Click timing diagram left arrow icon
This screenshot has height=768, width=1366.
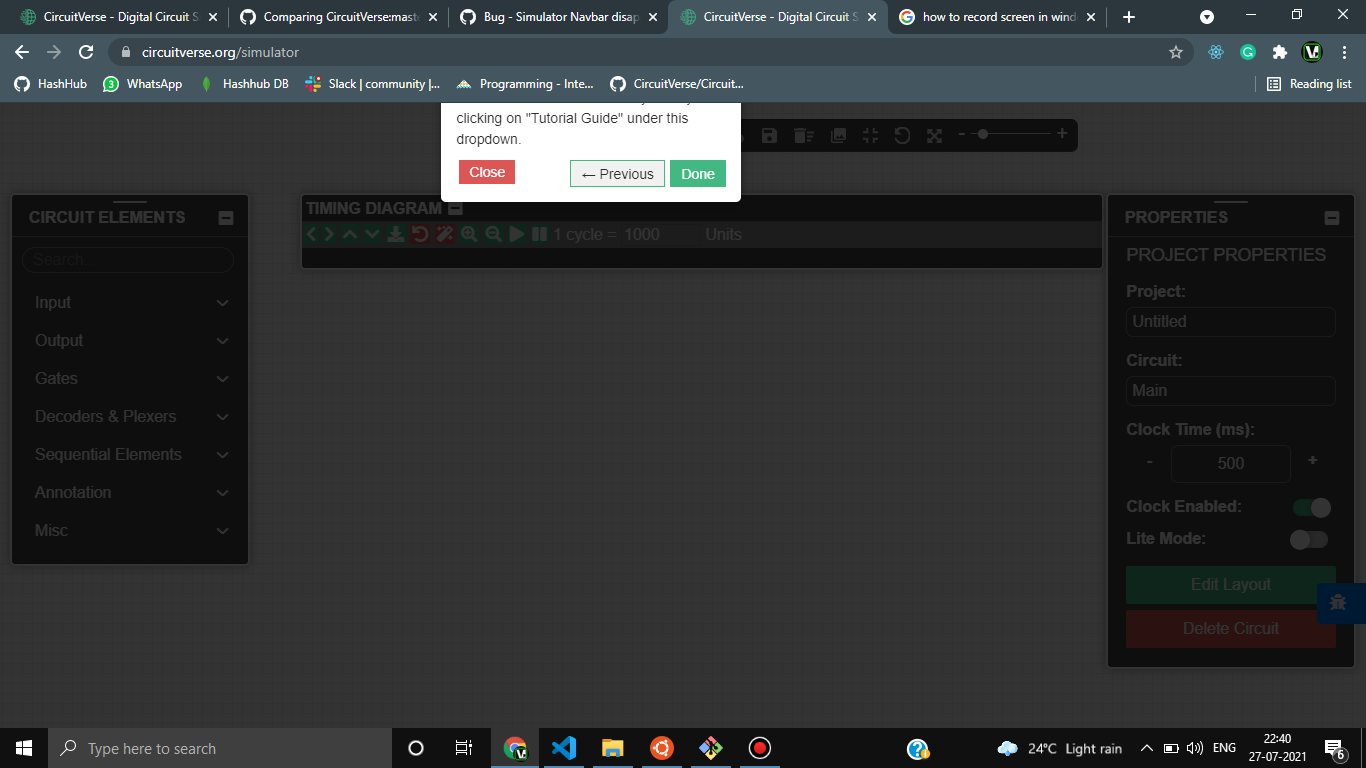point(312,234)
